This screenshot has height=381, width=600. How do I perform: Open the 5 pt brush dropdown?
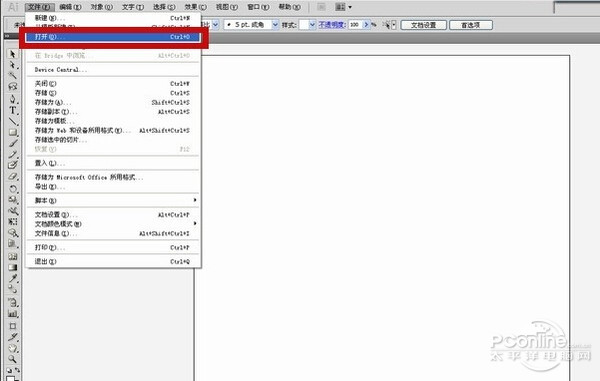coord(275,25)
